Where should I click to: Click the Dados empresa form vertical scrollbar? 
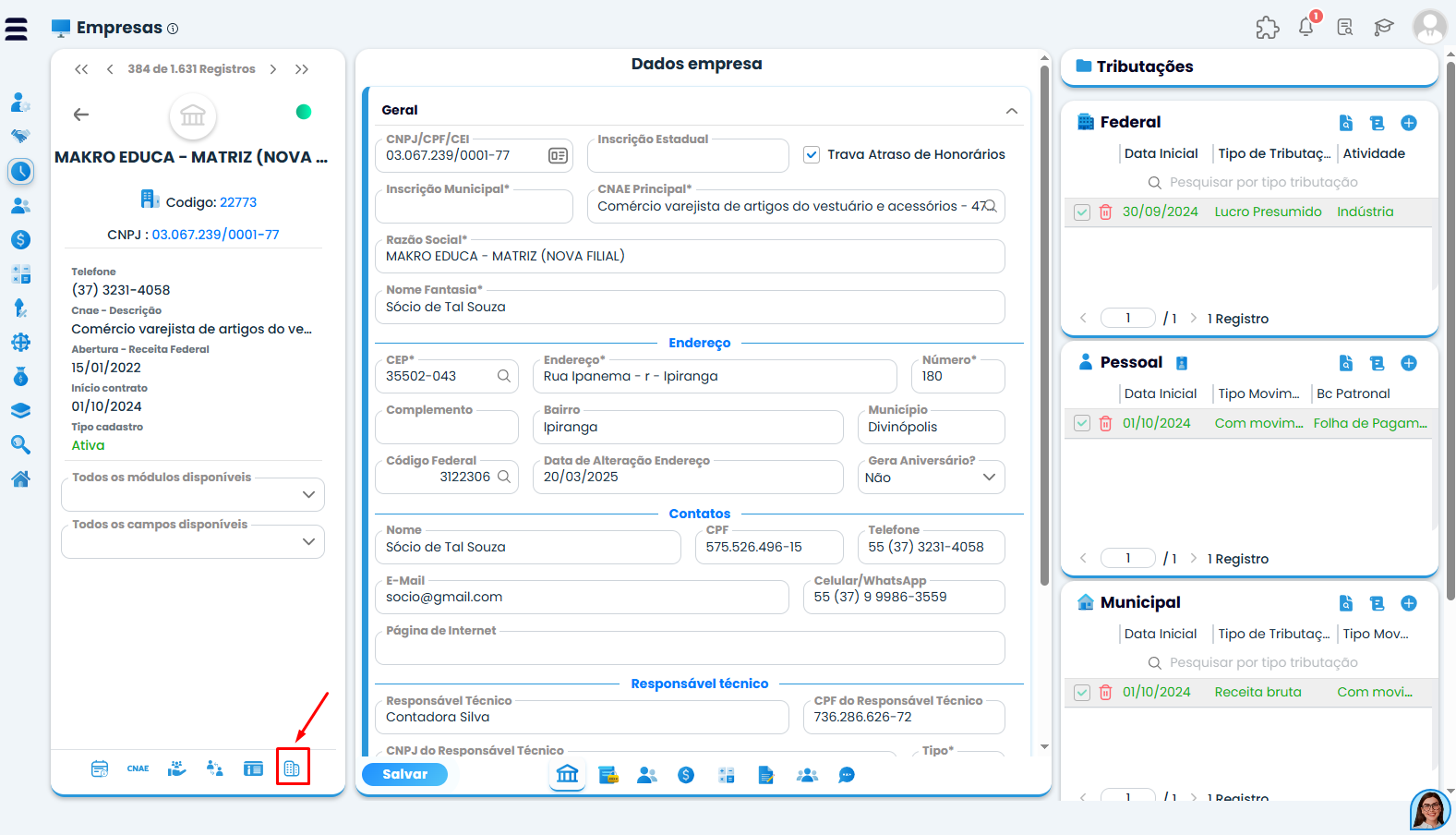pos(1044,323)
